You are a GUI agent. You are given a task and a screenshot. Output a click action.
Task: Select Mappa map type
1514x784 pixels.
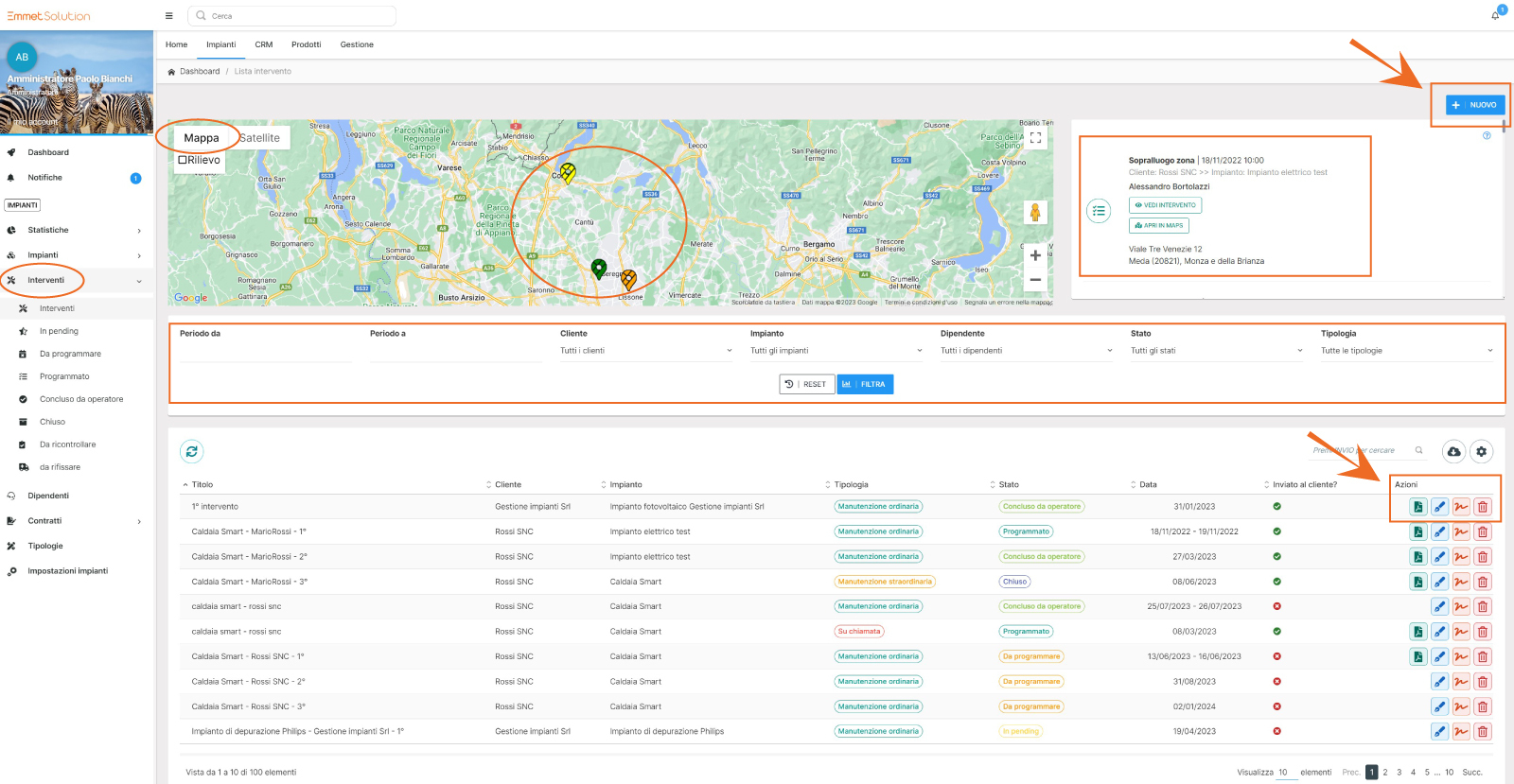(201, 138)
